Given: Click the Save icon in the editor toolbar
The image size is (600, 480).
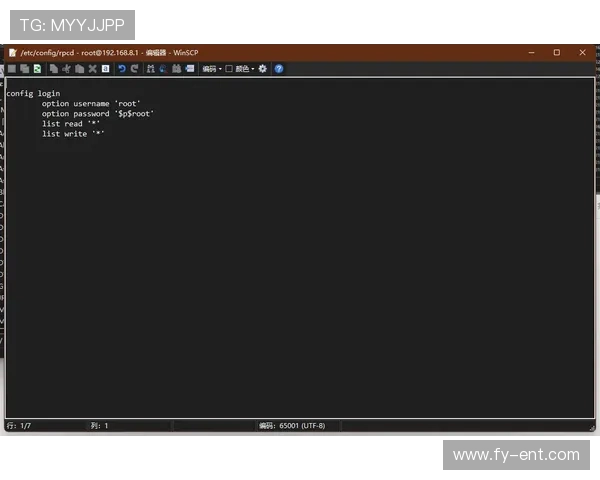Looking at the screenshot, I should pyautogui.click(x=12, y=69).
